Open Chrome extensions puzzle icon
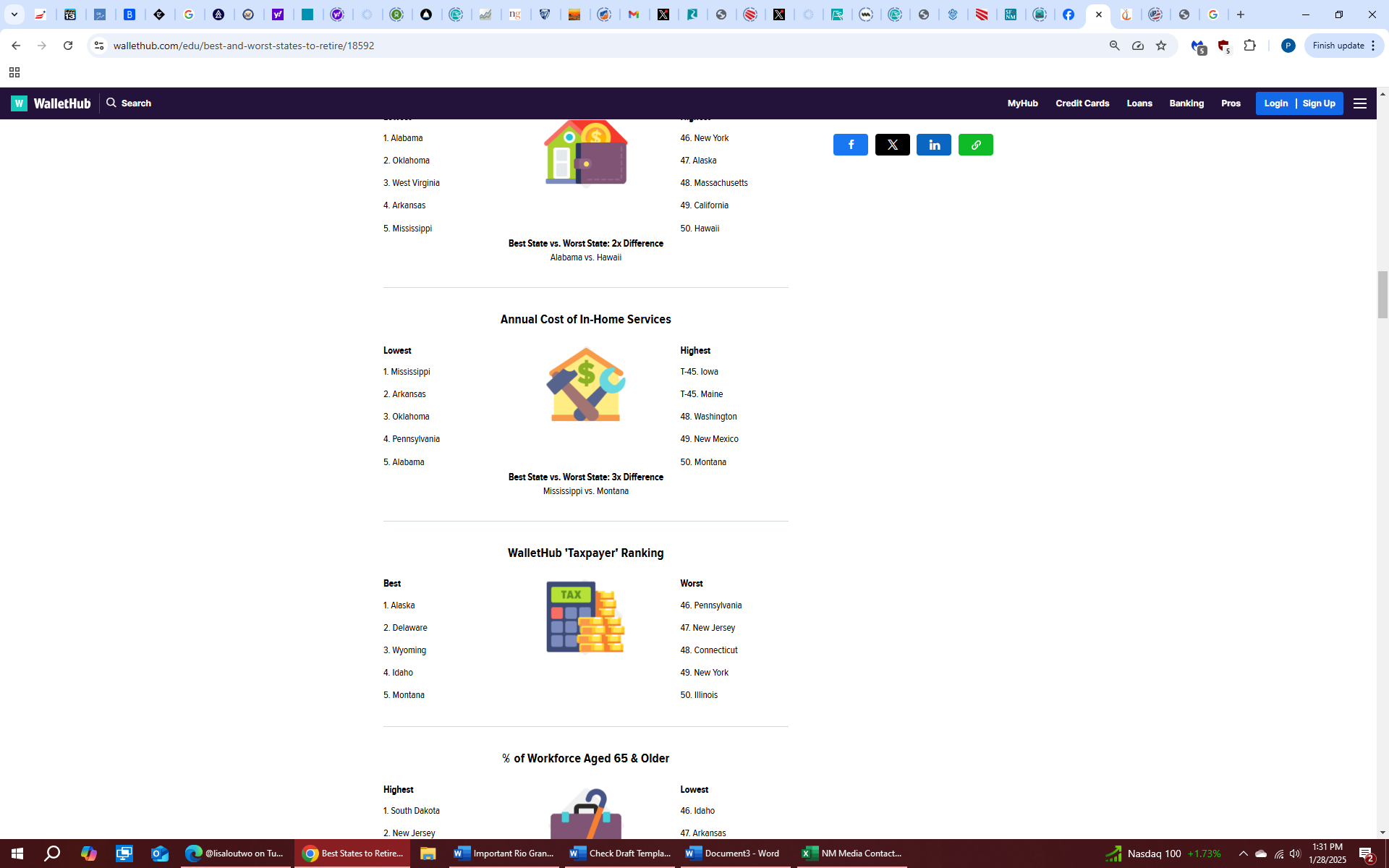 [1249, 46]
